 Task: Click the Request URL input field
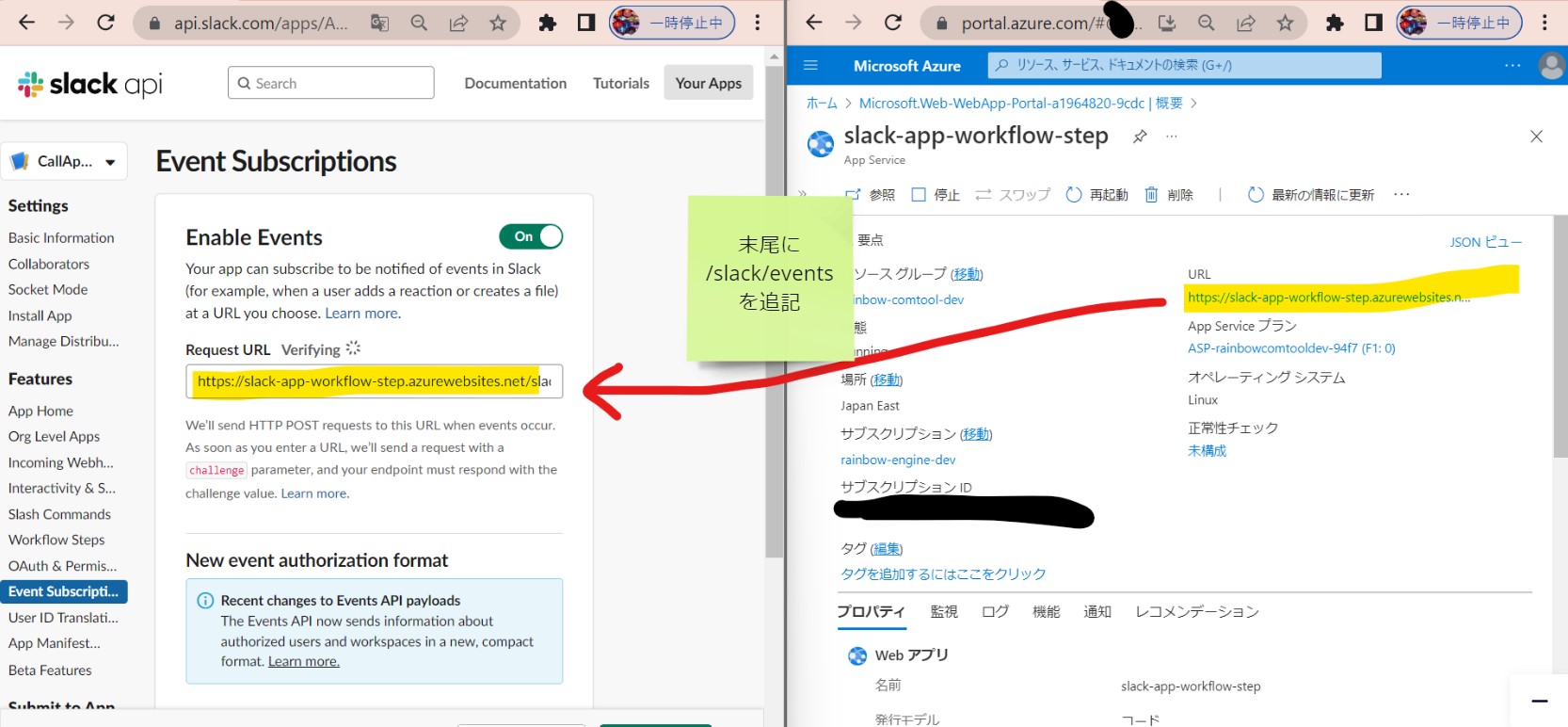375,381
